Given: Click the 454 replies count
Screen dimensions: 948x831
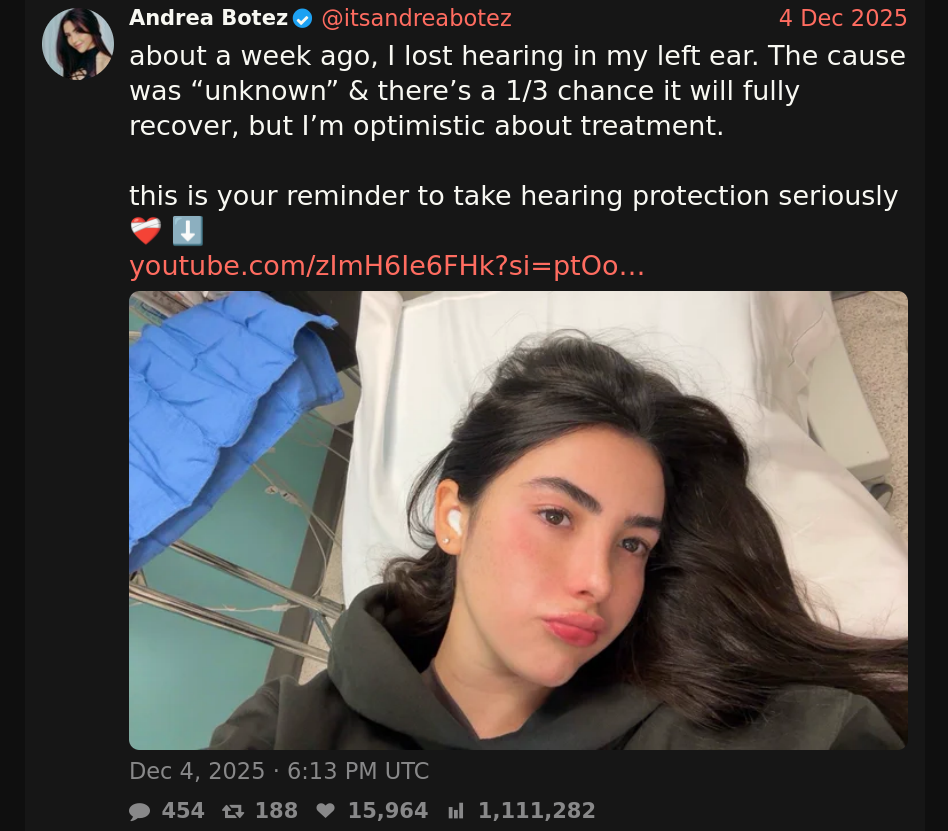Looking at the screenshot, I should click(183, 810).
